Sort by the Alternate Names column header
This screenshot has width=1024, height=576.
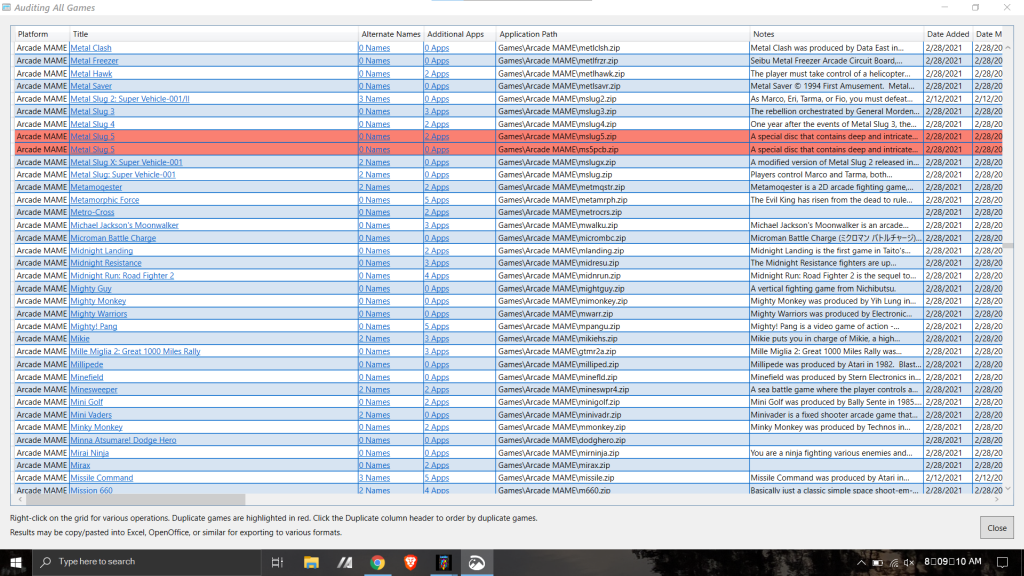click(391, 34)
